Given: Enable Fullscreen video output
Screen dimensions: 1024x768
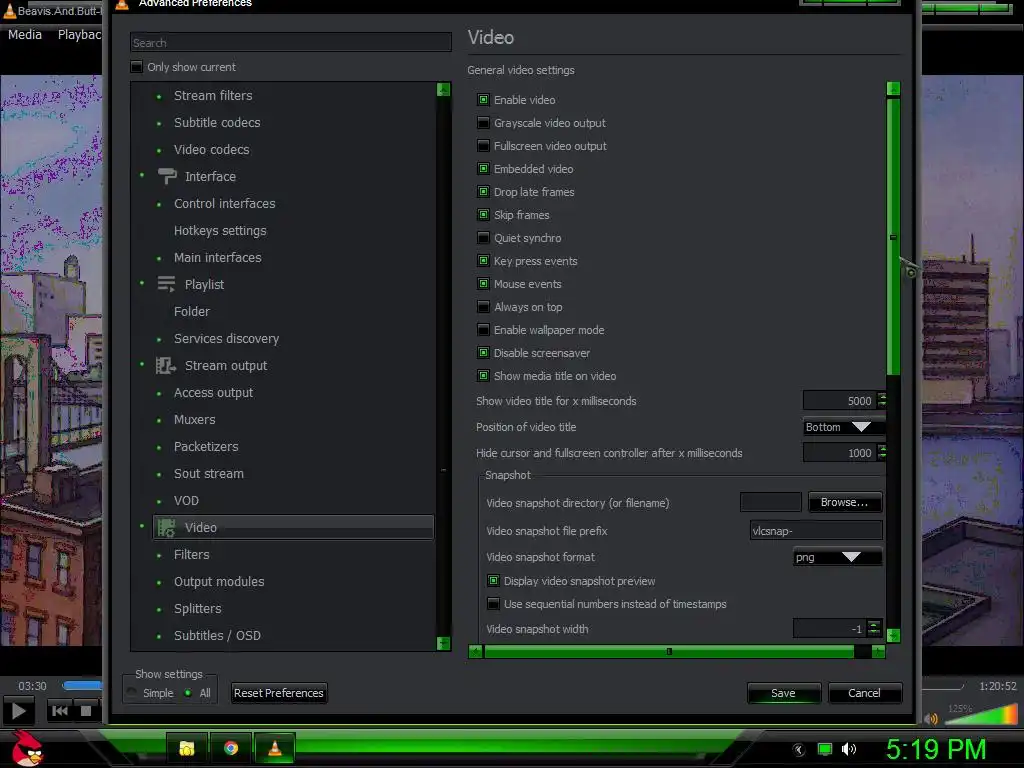Looking at the screenshot, I should pyautogui.click(x=483, y=146).
